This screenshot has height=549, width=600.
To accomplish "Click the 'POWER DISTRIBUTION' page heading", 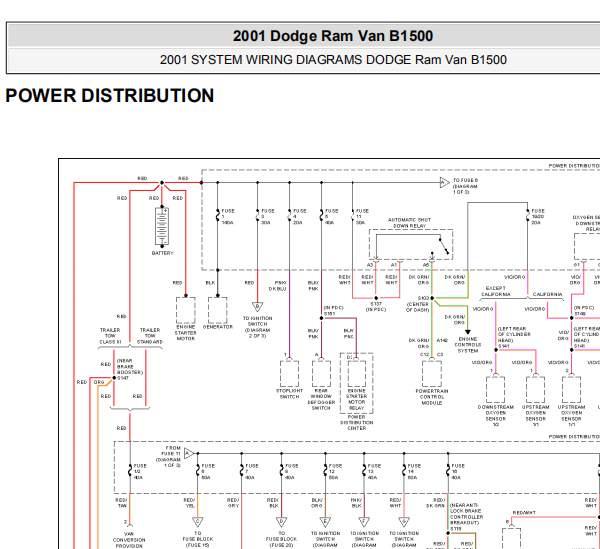I will 109,96.
